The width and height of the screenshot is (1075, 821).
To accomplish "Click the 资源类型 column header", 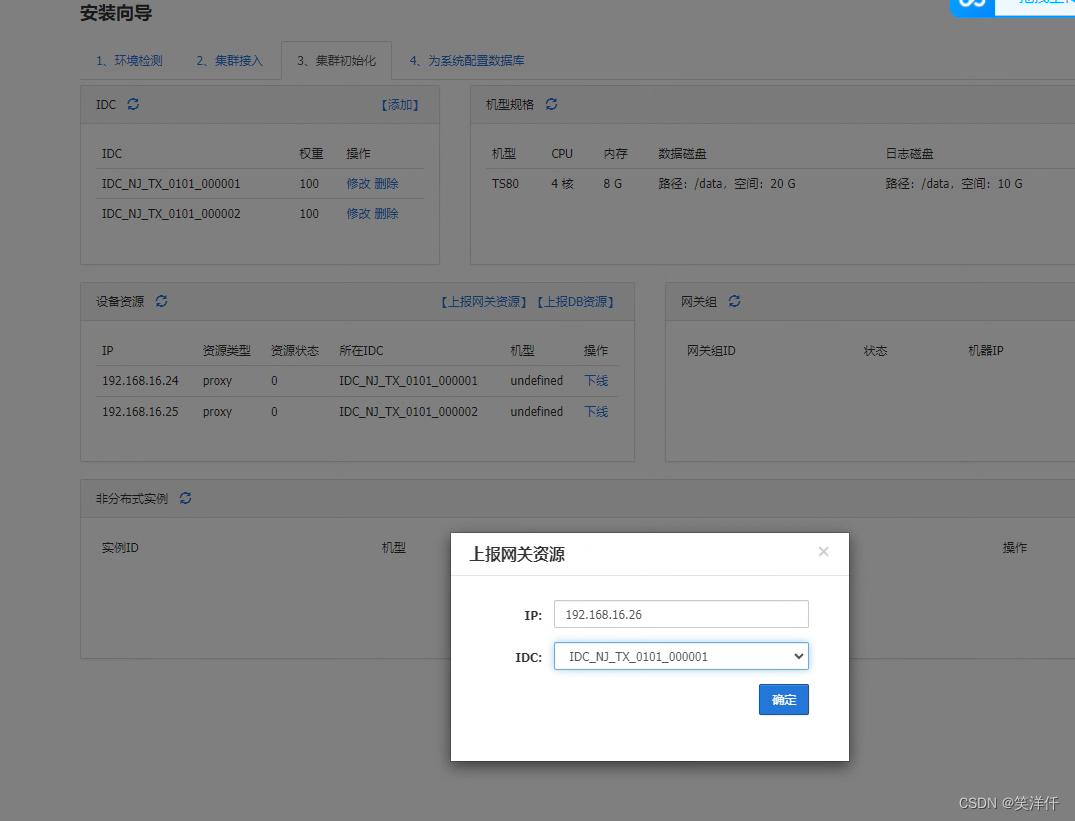I will pyautogui.click(x=226, y=351).
